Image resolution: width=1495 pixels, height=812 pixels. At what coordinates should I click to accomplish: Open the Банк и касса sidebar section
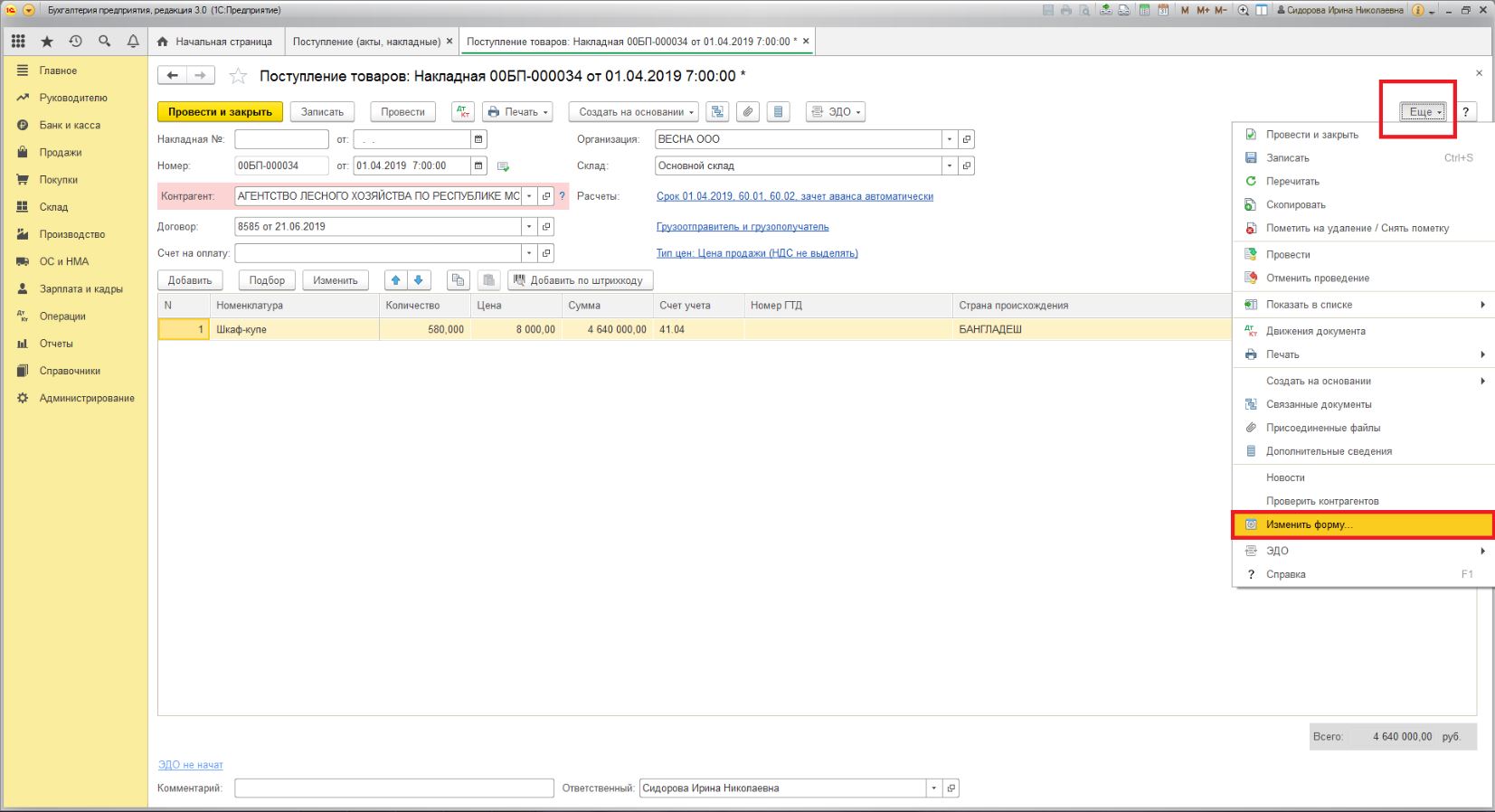74,125
